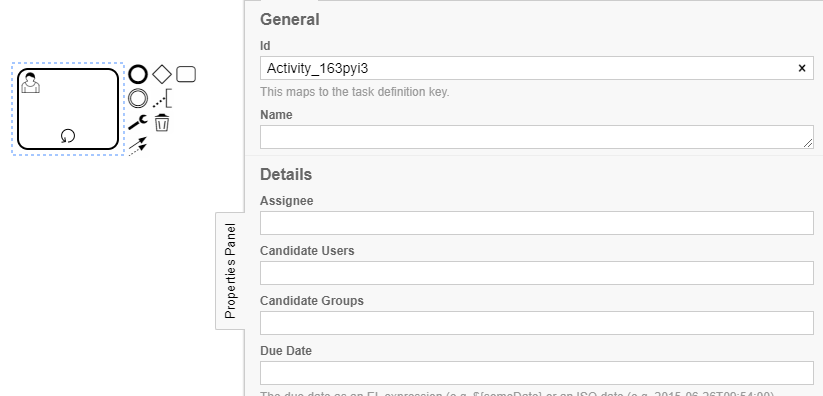Activate the connect arrows tool

pos(138,147)
